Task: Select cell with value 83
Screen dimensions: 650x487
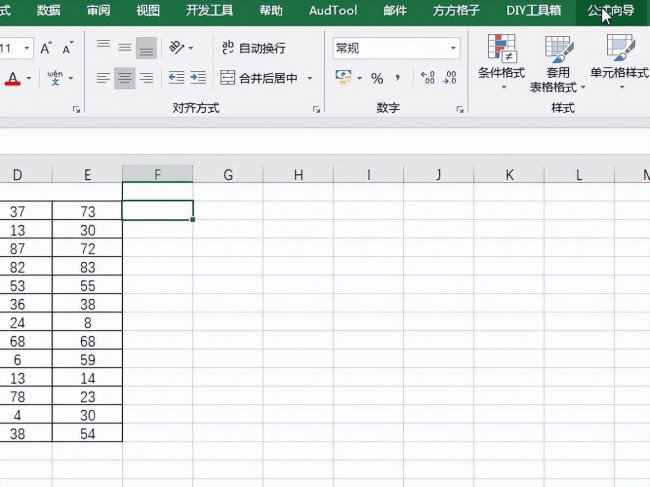Action: tap(87, 267)
